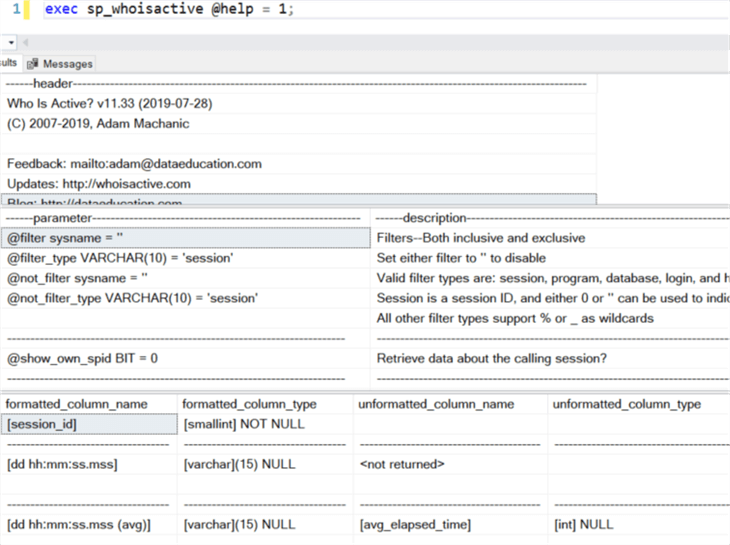Select the @filter_type VARCHAR(10) = 'session' cell
The height and width of the screenshot is (545, 730).
click(x=186, y=258)
